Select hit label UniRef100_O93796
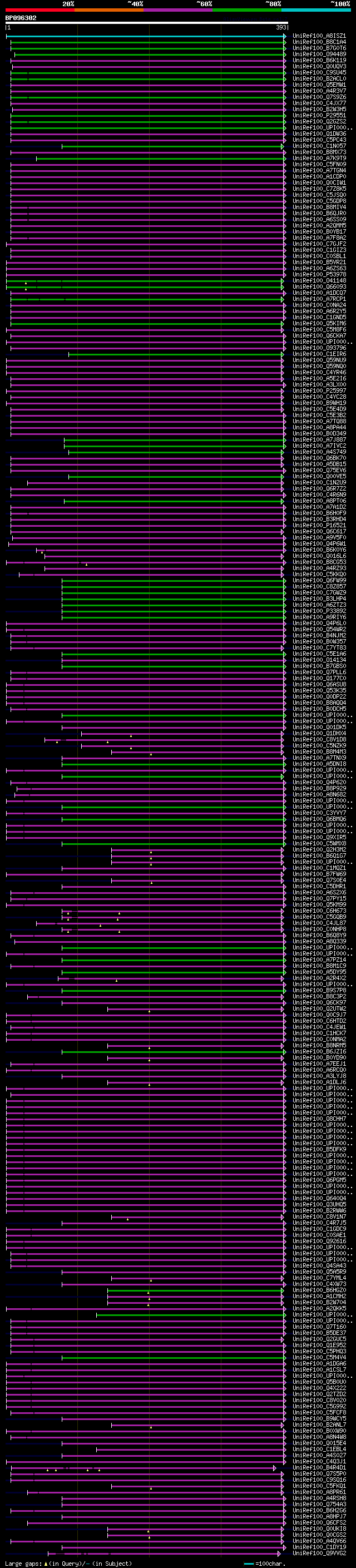This screenshot has width=356, height=1568. point(319,348)
